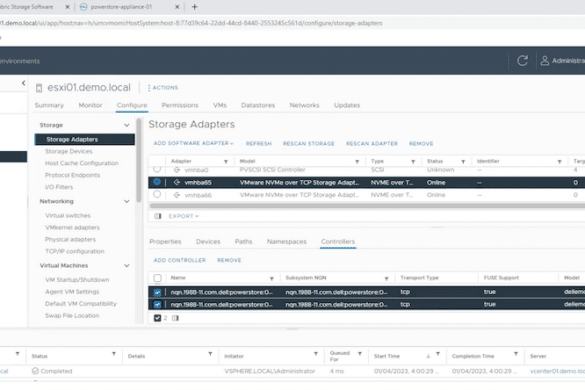This screenshot has height=390, width=585.
Task: Filter the Queued For column
Action: point(360,353)
